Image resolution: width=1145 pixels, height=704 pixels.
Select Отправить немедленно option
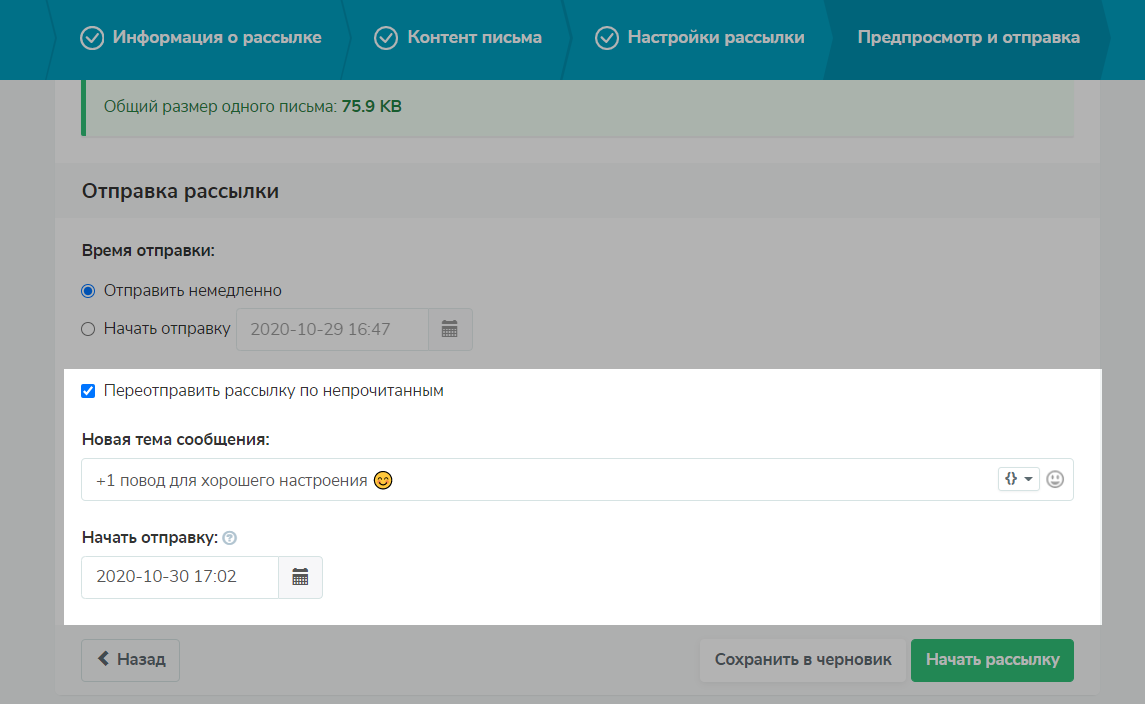(87, 290)
